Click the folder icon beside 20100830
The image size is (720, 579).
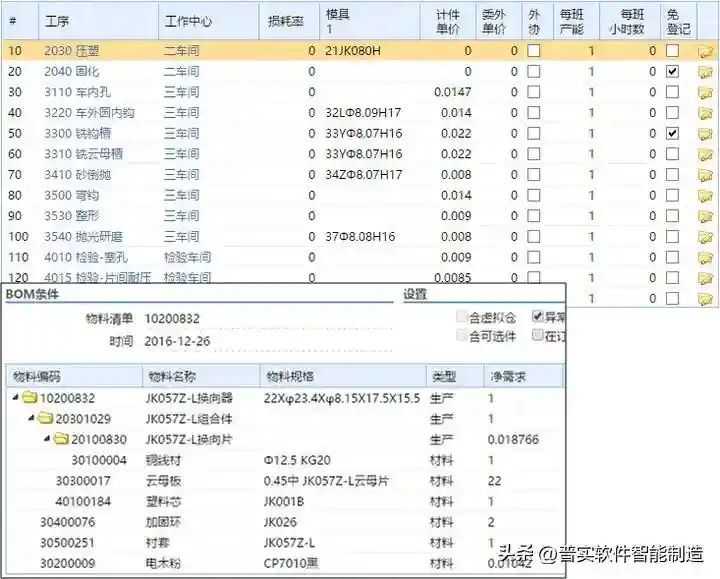(60, 440)
